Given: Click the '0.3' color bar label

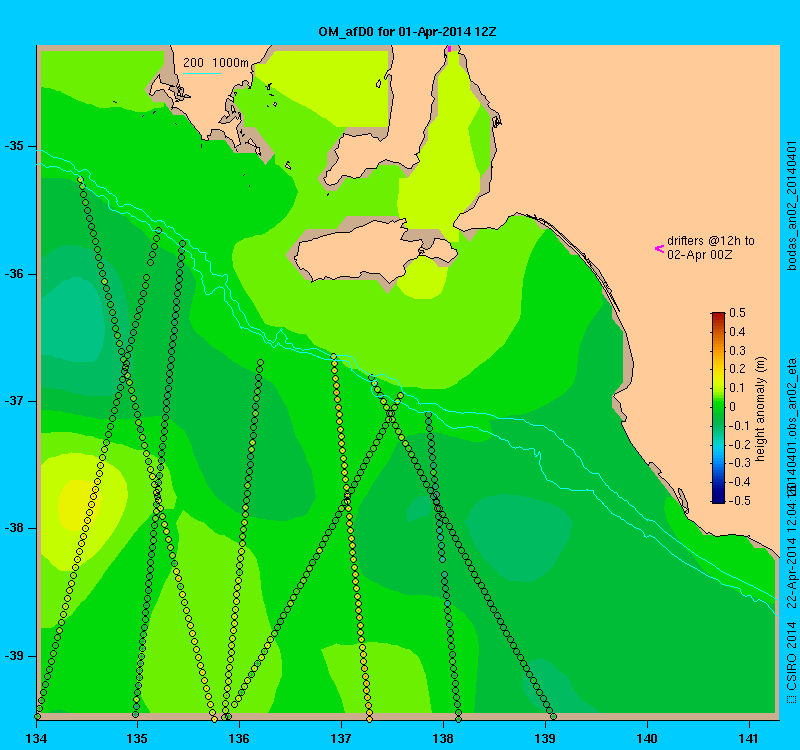Looking at the screenshot, I should point(737,351).
